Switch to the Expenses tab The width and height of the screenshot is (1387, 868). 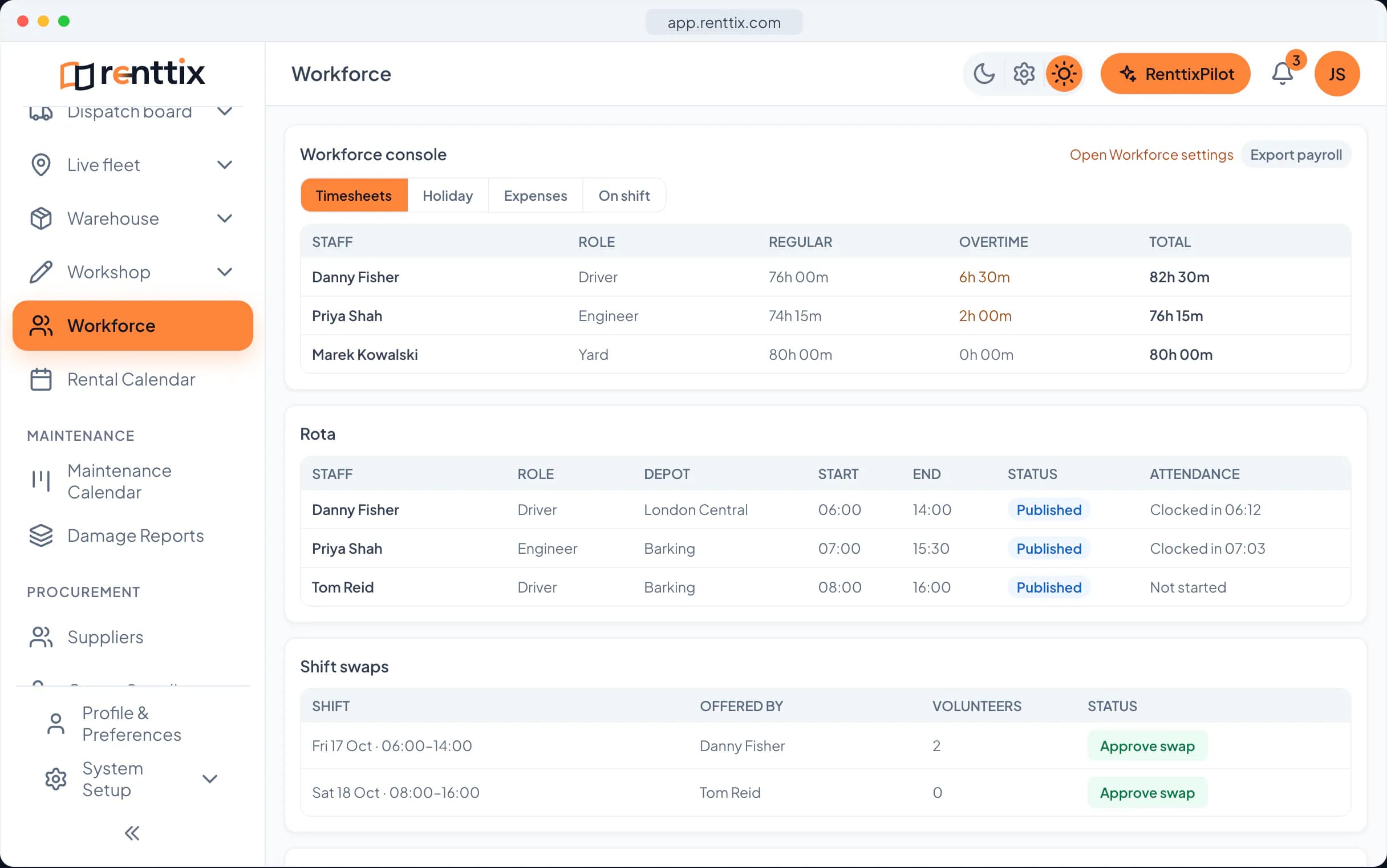pos(536,195)
